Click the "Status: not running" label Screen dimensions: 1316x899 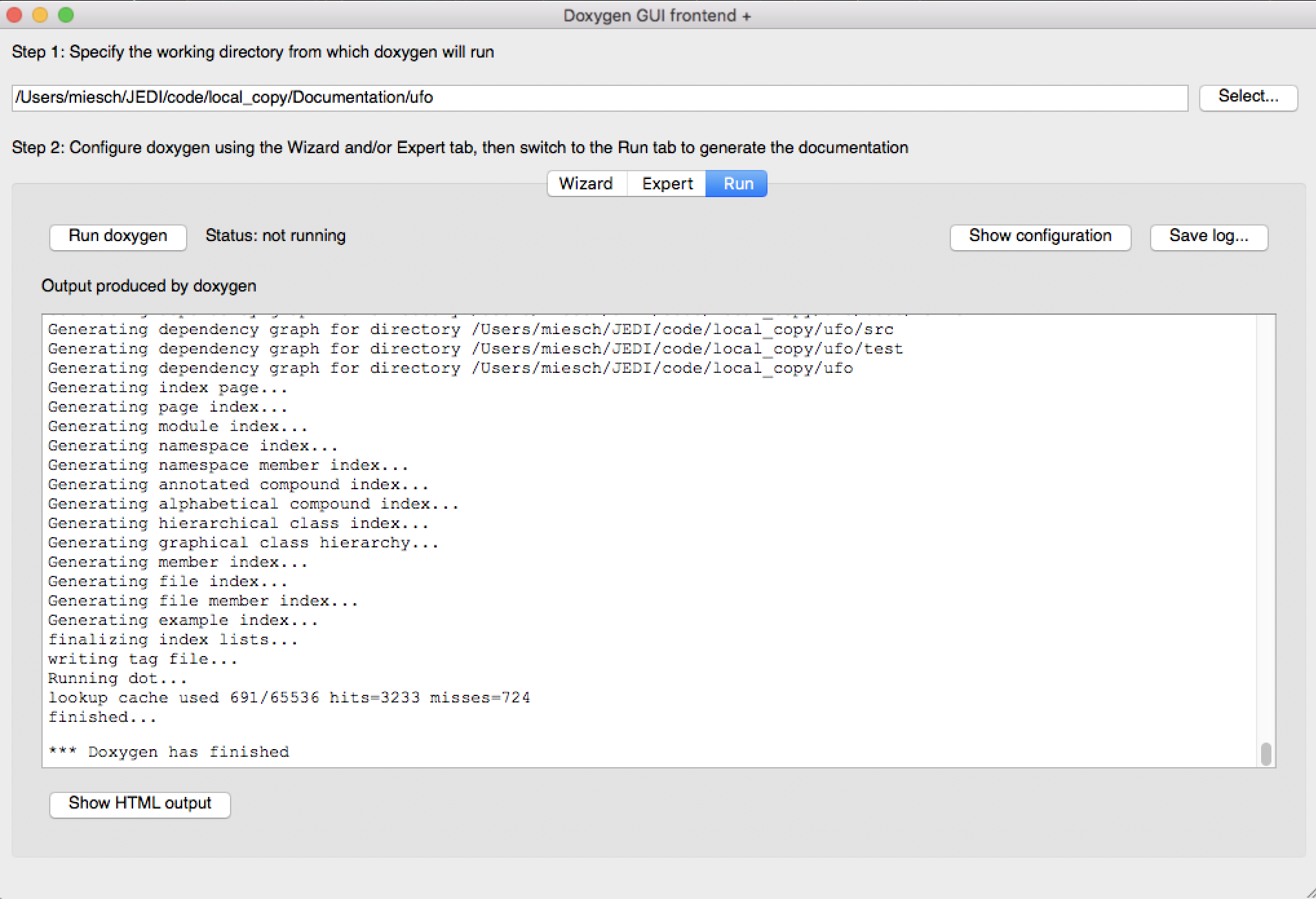pyautogui.click(x=276, y=236)
